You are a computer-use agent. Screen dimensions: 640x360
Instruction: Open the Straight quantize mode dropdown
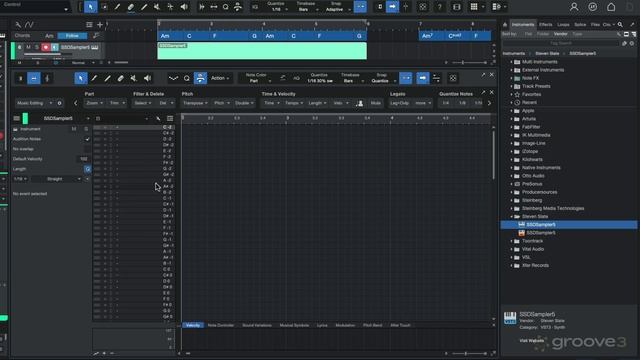(x=56, y=179)
